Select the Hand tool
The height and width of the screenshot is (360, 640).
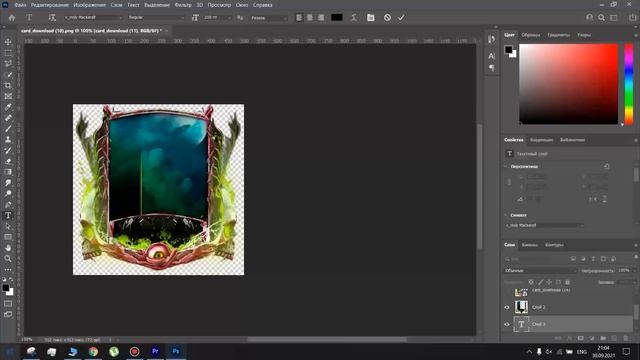[x=8, y=248]
